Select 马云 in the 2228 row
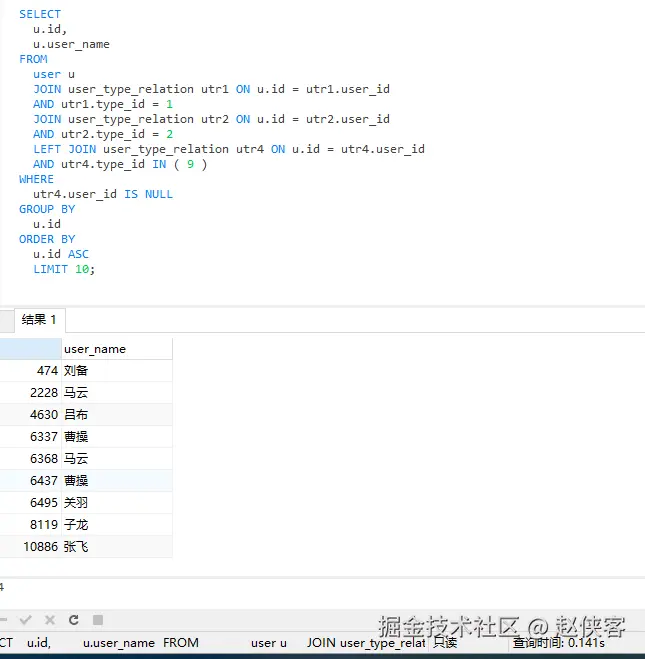Viewport: 645px width, 659px height. (x=117, y=393)
